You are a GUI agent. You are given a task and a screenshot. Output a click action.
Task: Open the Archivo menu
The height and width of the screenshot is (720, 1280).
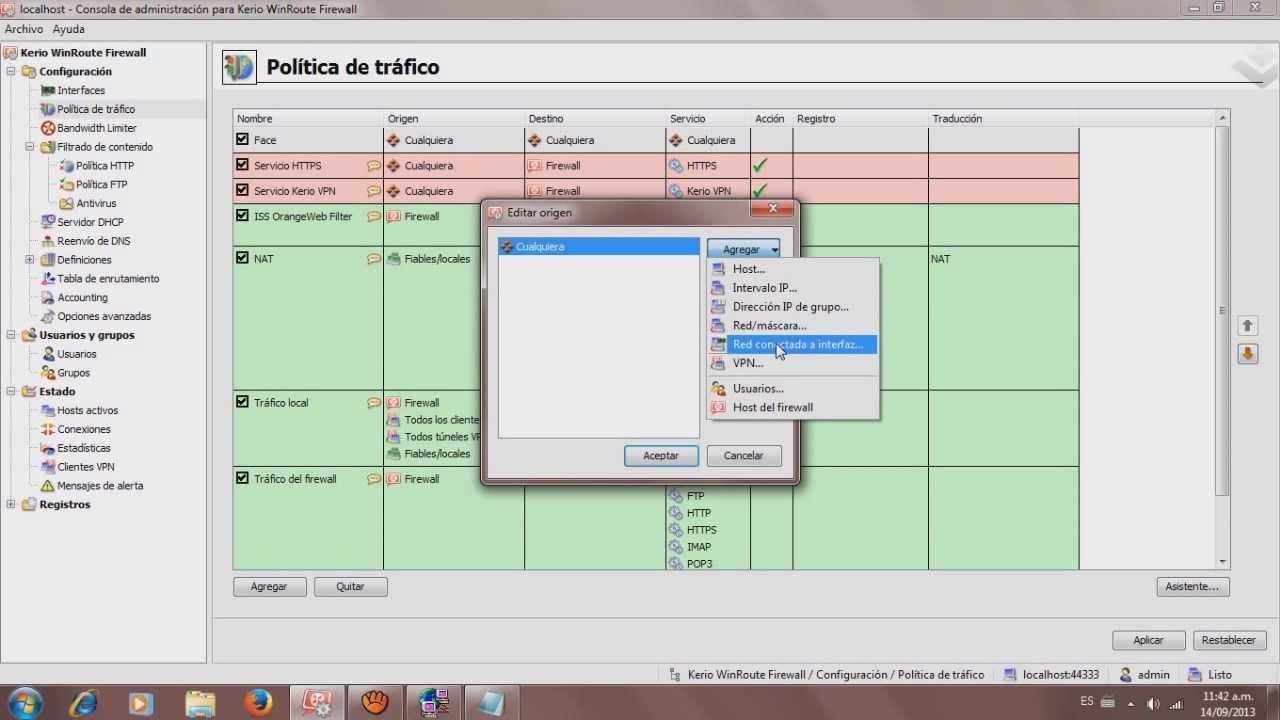pos(24,30)
